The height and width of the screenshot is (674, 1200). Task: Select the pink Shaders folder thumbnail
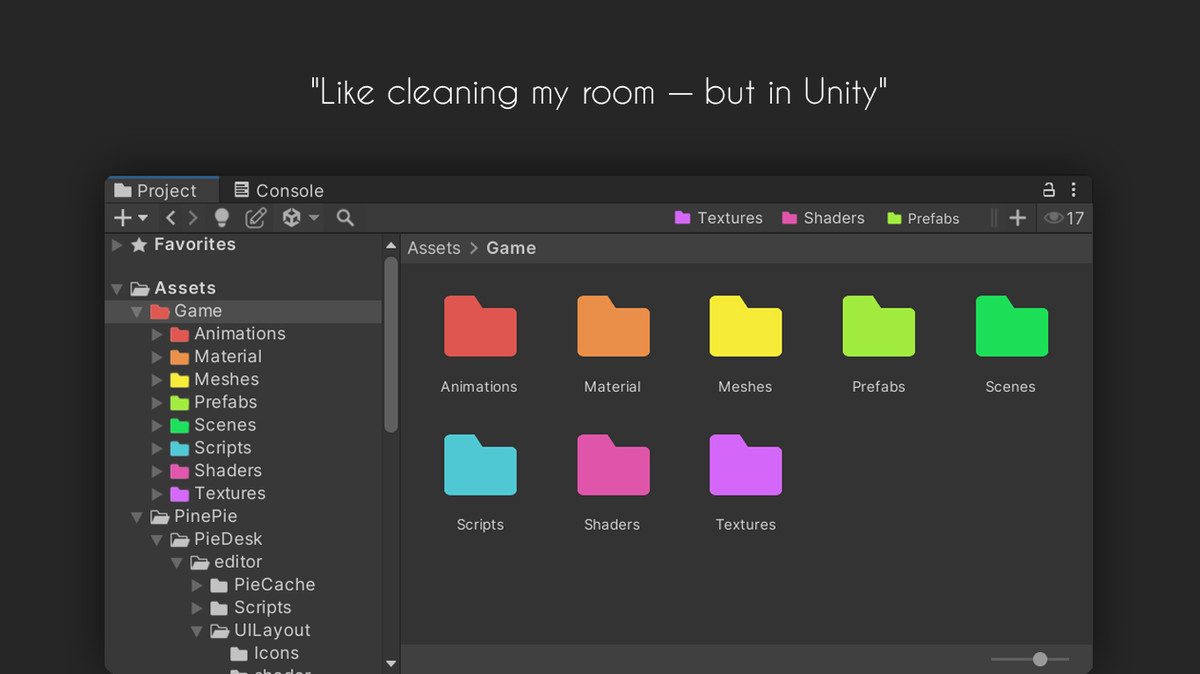[x=613, y=465]
